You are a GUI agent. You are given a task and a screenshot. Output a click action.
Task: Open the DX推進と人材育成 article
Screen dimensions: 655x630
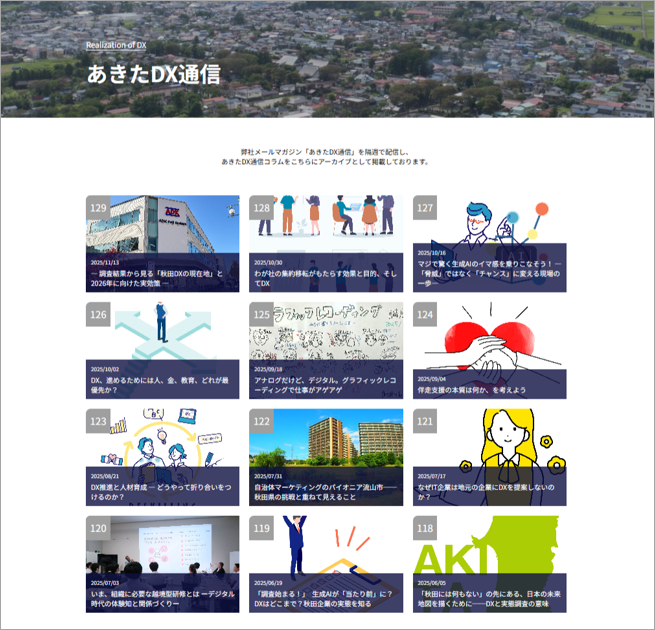tap(162, 492)
